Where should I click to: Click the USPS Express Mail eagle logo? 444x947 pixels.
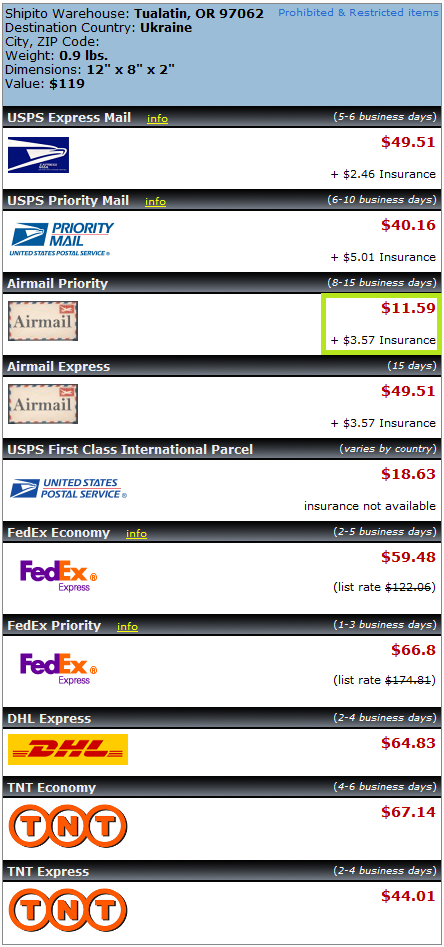pos(38,155)
